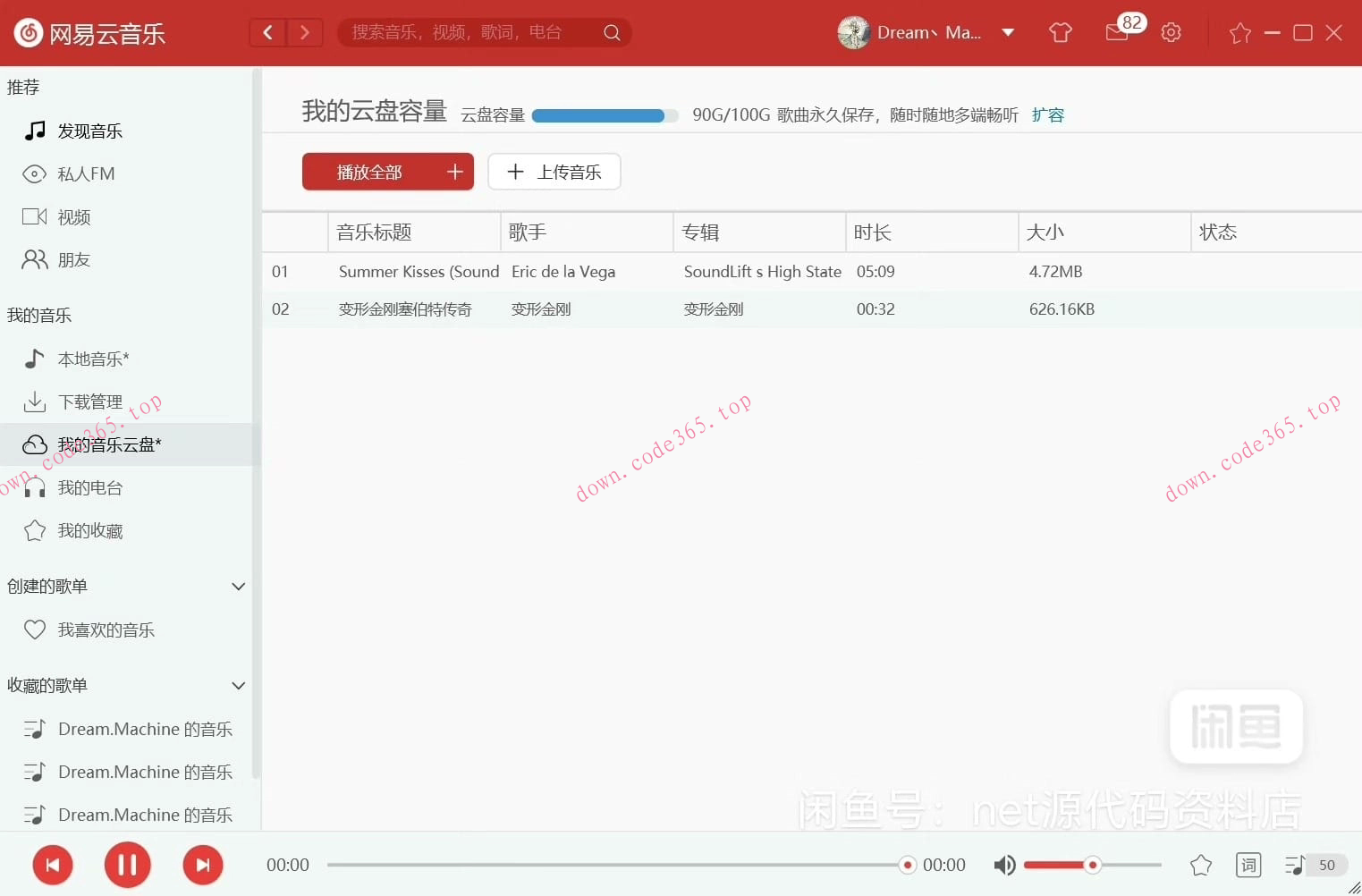Open the account dropdown next to Dream.Ma...
The image size is (1362, 896).
tap(1009, 32)
